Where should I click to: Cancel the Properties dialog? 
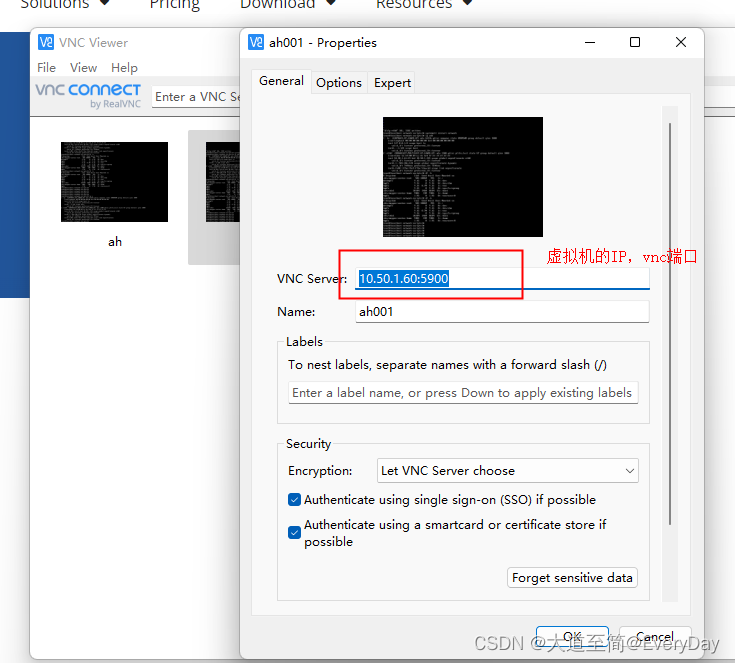[x=655, y=636]
